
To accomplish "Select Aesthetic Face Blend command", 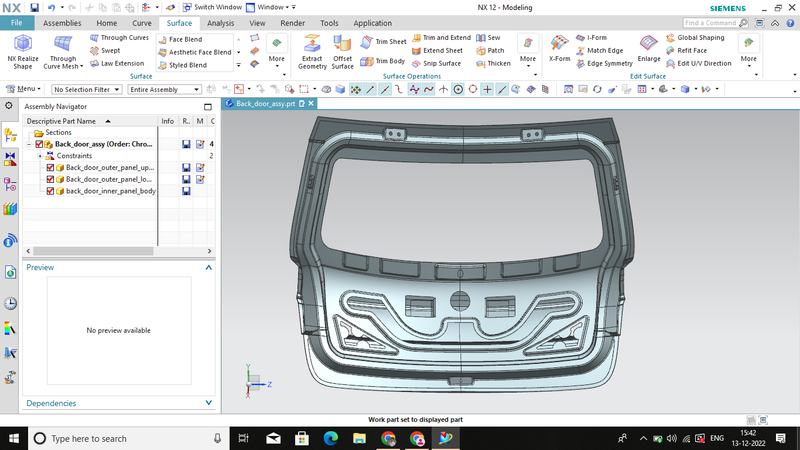I will pyautogui.click(x=195, y=52).
